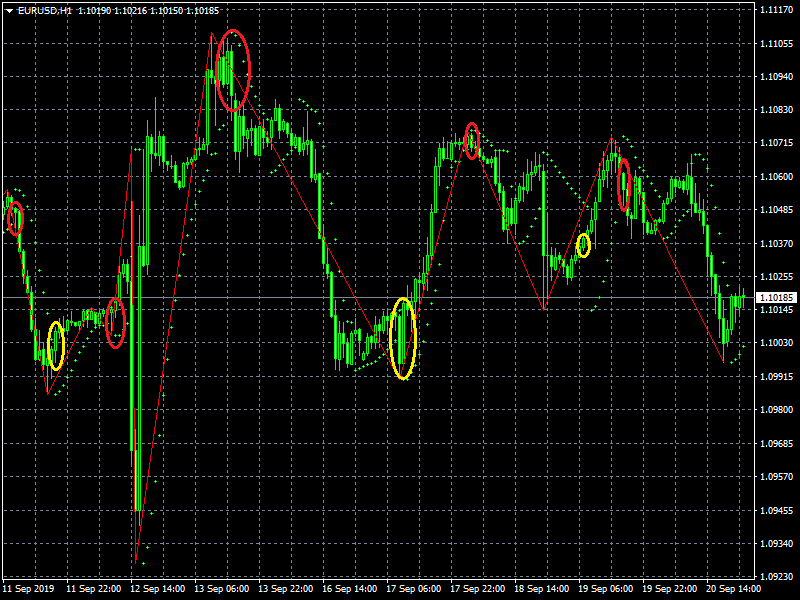Click the boxed current price marker 1.10185 on price scale
The width and height of the screenshot is (800, 600).
click(777, 297)
